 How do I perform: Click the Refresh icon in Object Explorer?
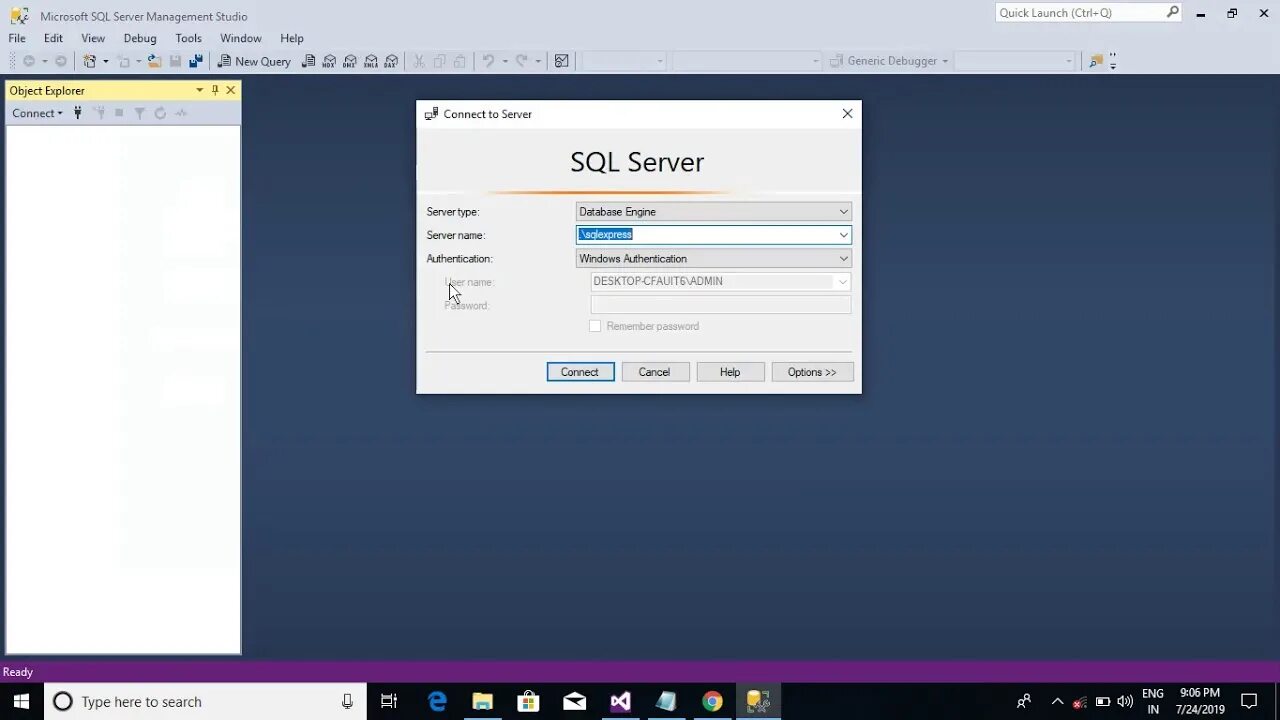click(x=160, y=113)
